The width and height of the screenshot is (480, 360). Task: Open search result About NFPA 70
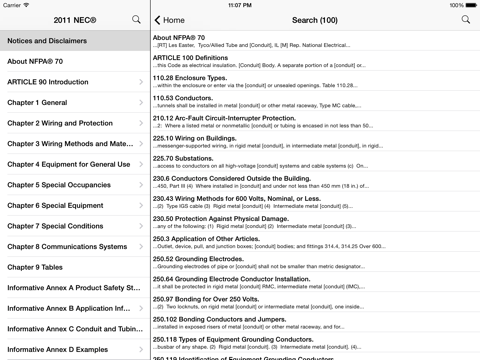point(316,41)
